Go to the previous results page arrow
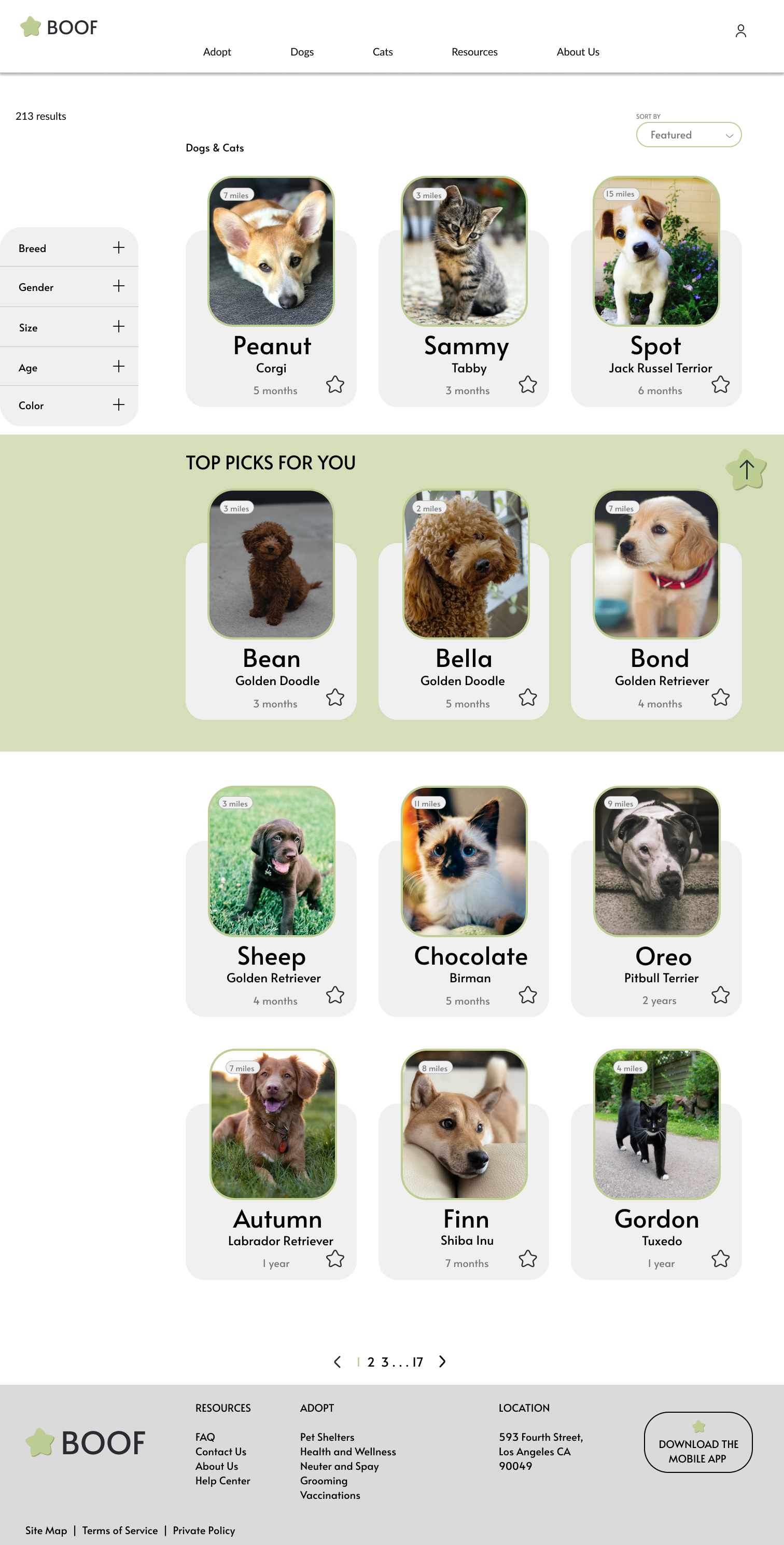Viewport: 784px width, 1545px height. point(338,1362)
